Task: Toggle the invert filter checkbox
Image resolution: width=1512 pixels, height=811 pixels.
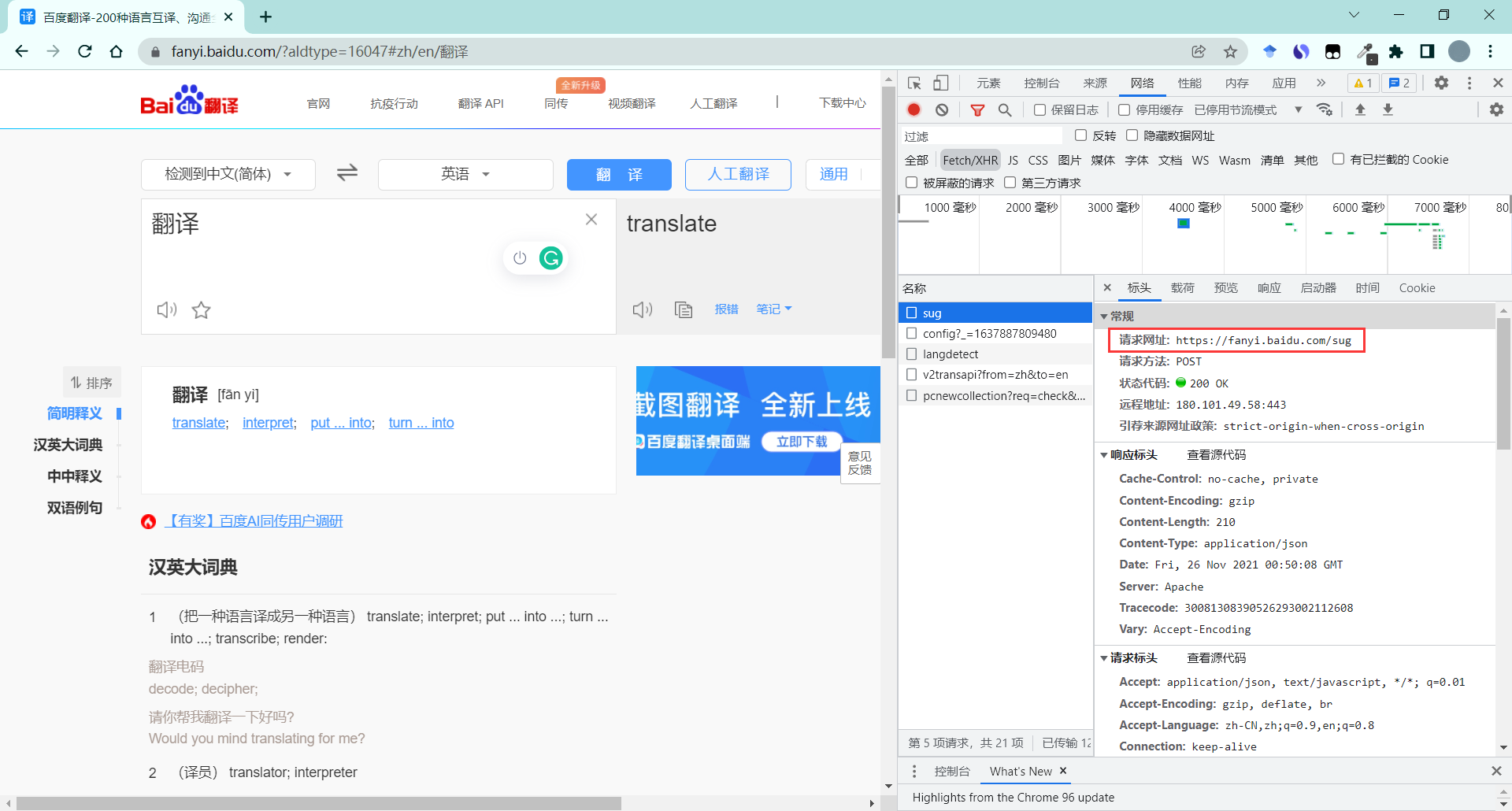Action: (x=1080, y=135)
